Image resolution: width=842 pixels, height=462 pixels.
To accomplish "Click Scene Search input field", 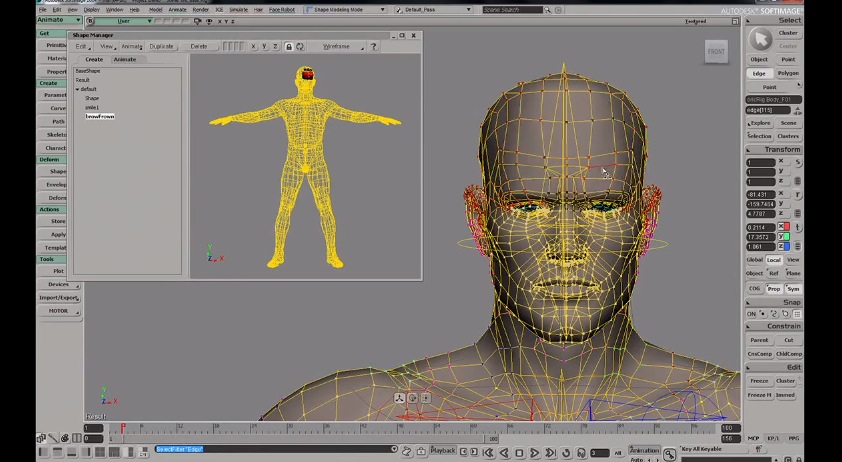I will pos(512,10).
